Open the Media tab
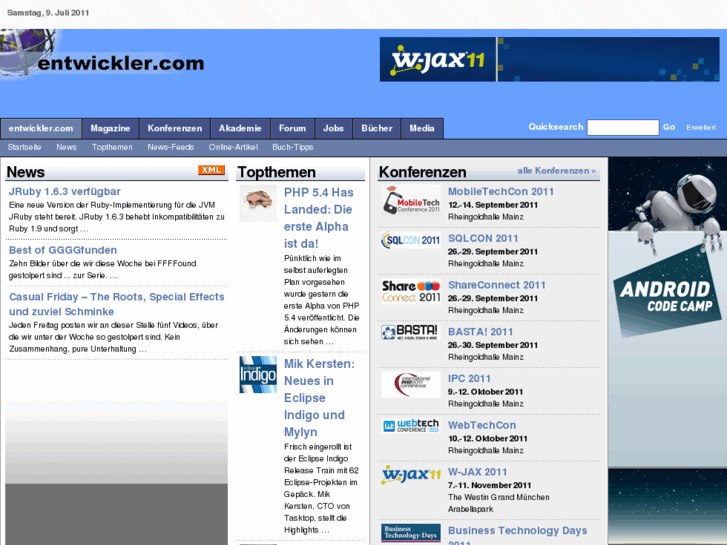Screen dimensions: 727x545 [x=422, y=128]
